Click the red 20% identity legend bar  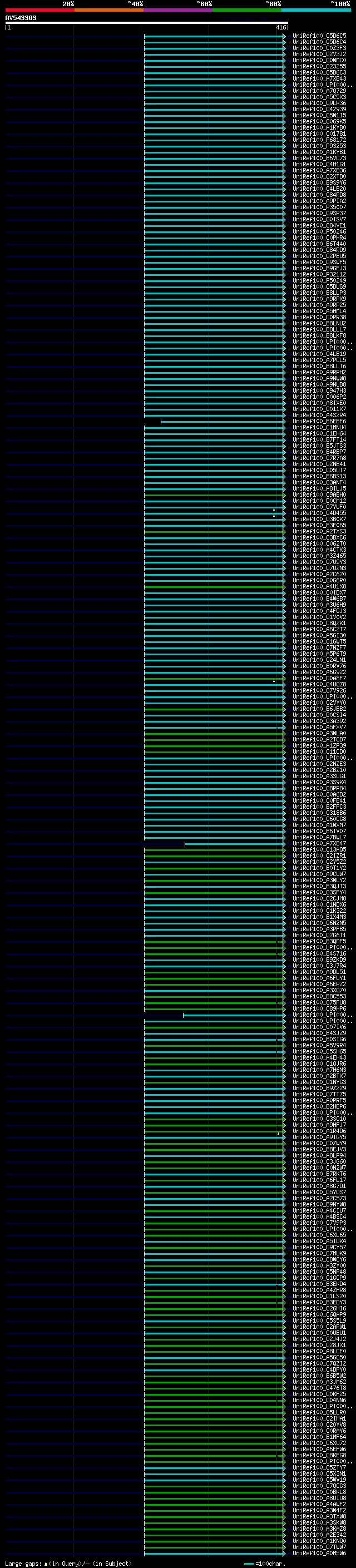(x=39, y=10)
